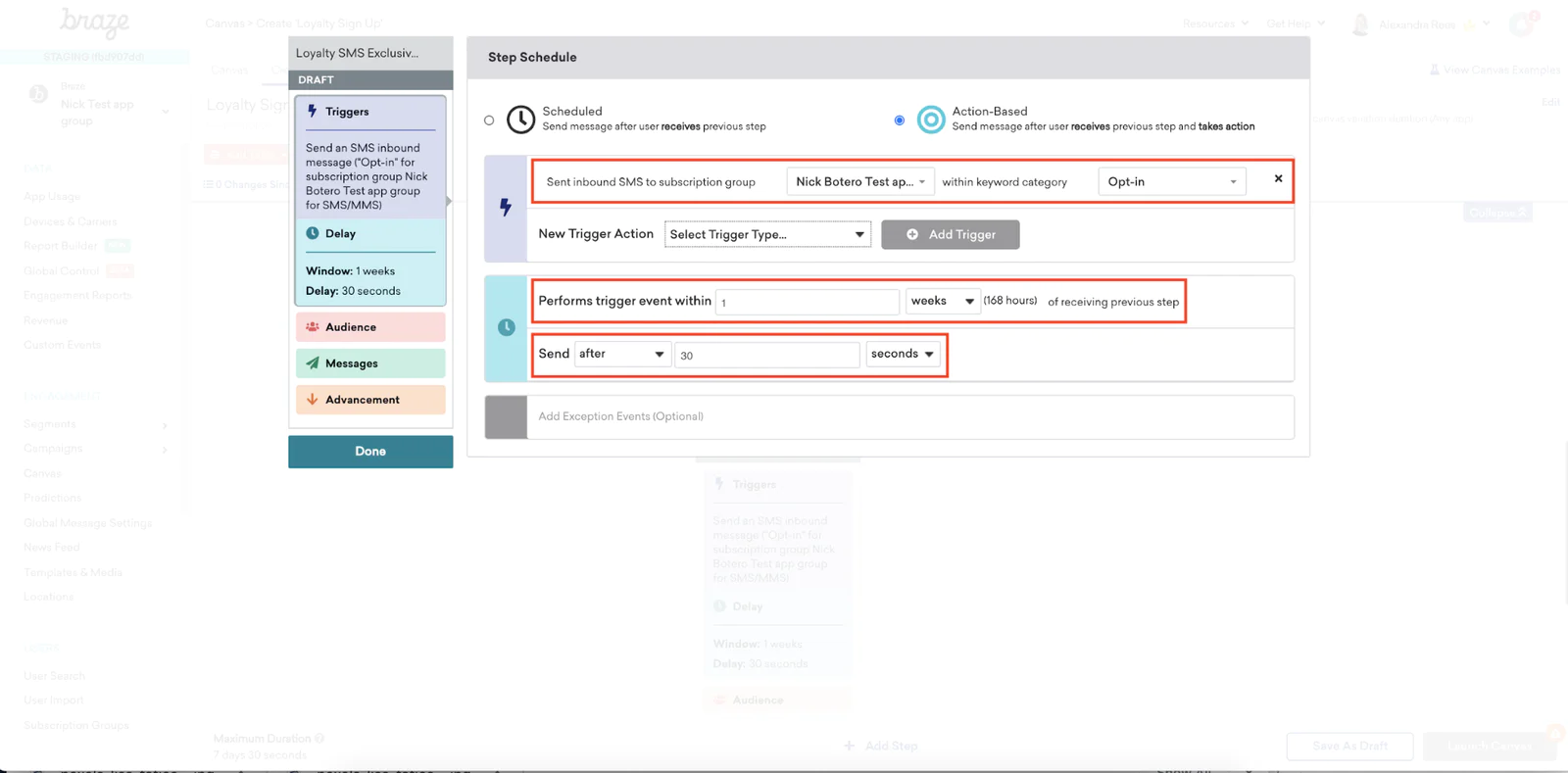Click the 30 delay value field
The width and height of the screenshot is (1568, 773).
tap(767, 355)
